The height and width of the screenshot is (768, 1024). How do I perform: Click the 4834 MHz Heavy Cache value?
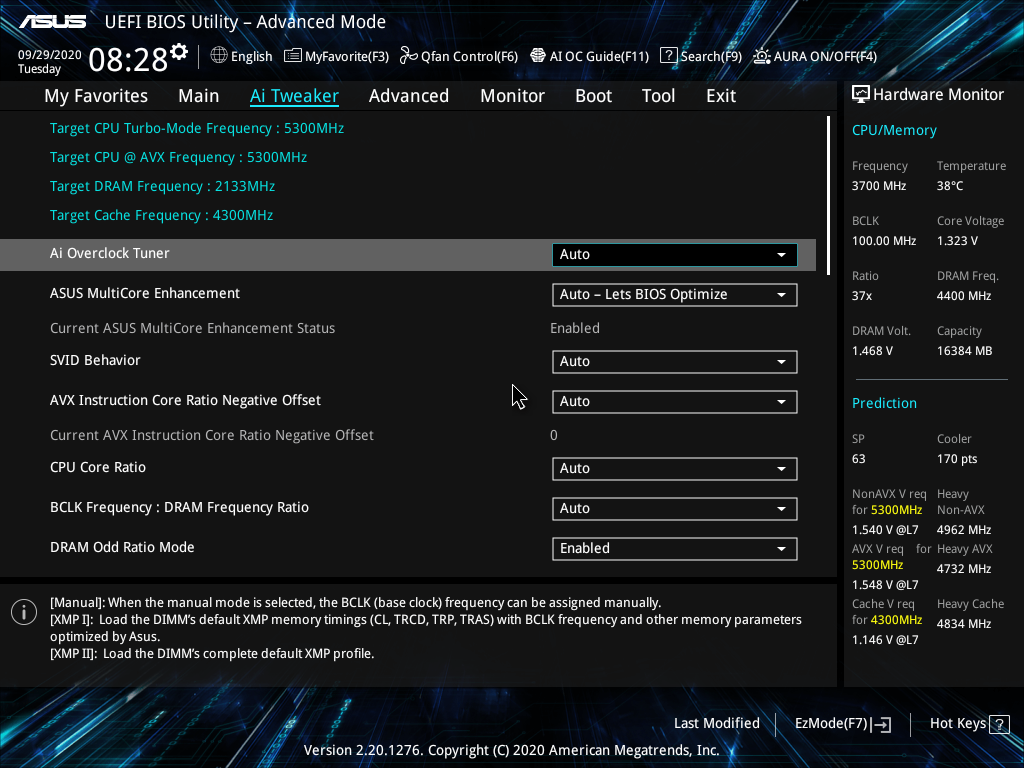click(x=964, y=624)
